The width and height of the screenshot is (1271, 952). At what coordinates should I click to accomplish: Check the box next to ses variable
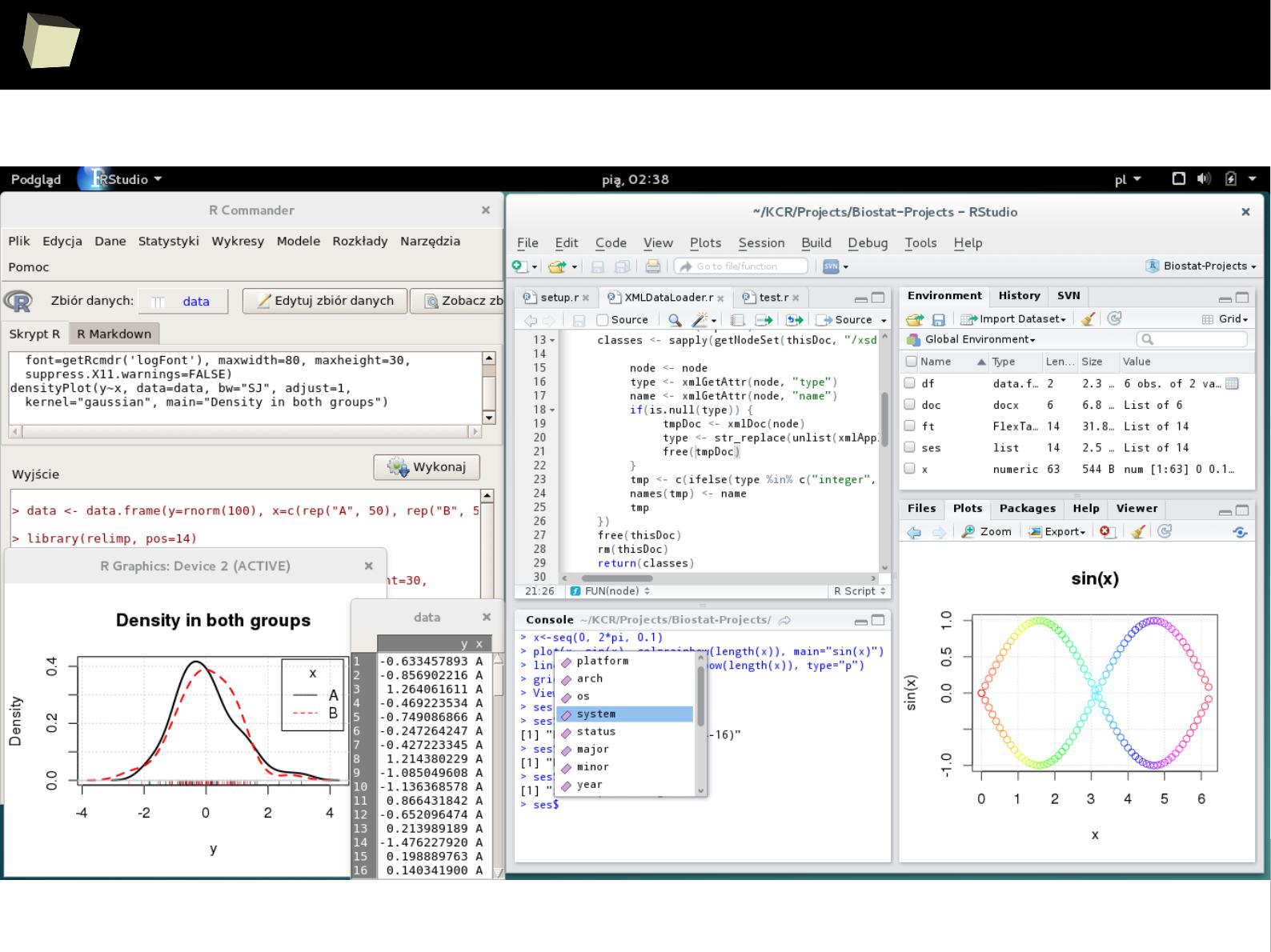point(909,447)
